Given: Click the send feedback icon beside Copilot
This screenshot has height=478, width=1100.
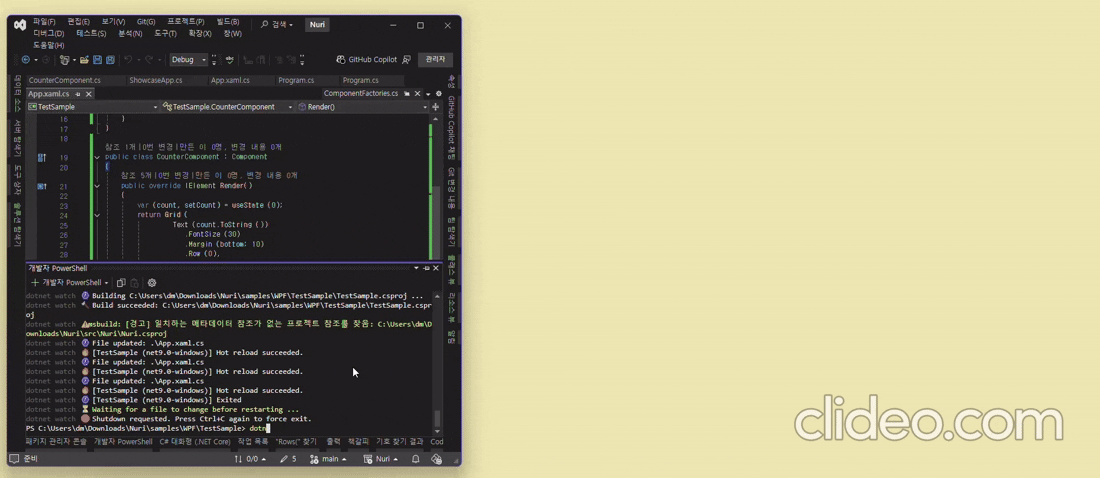Looking at the screenshot, I should (407, 60).
